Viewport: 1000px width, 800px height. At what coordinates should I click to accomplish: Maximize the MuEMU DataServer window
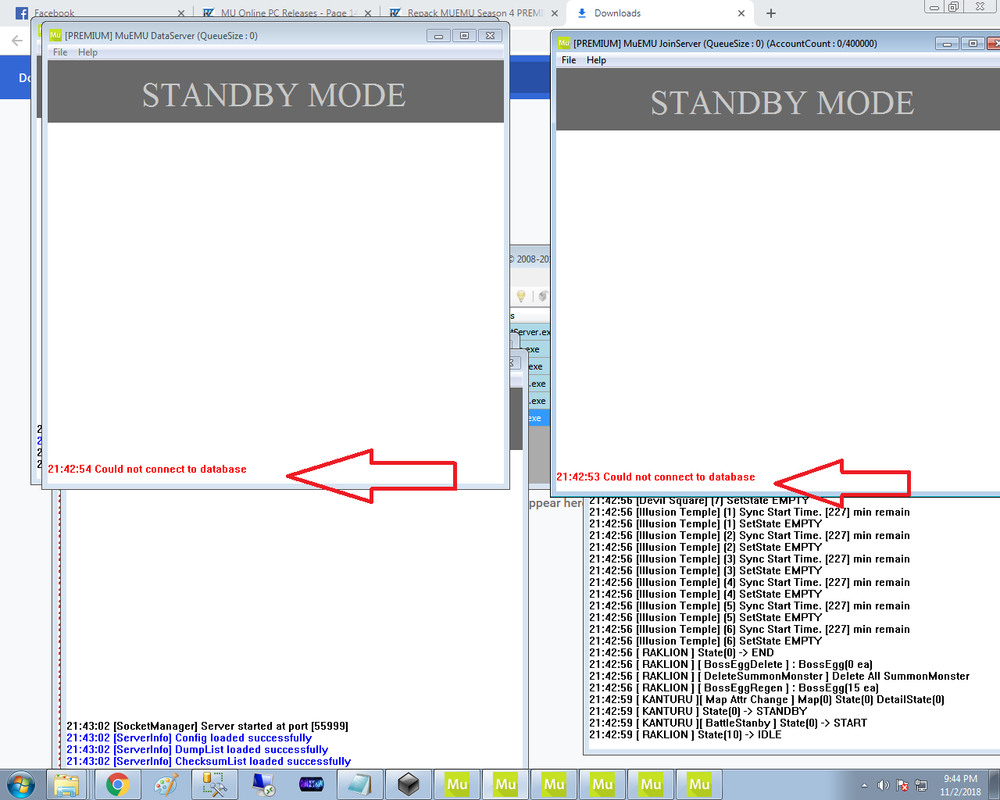coord(464,36)
